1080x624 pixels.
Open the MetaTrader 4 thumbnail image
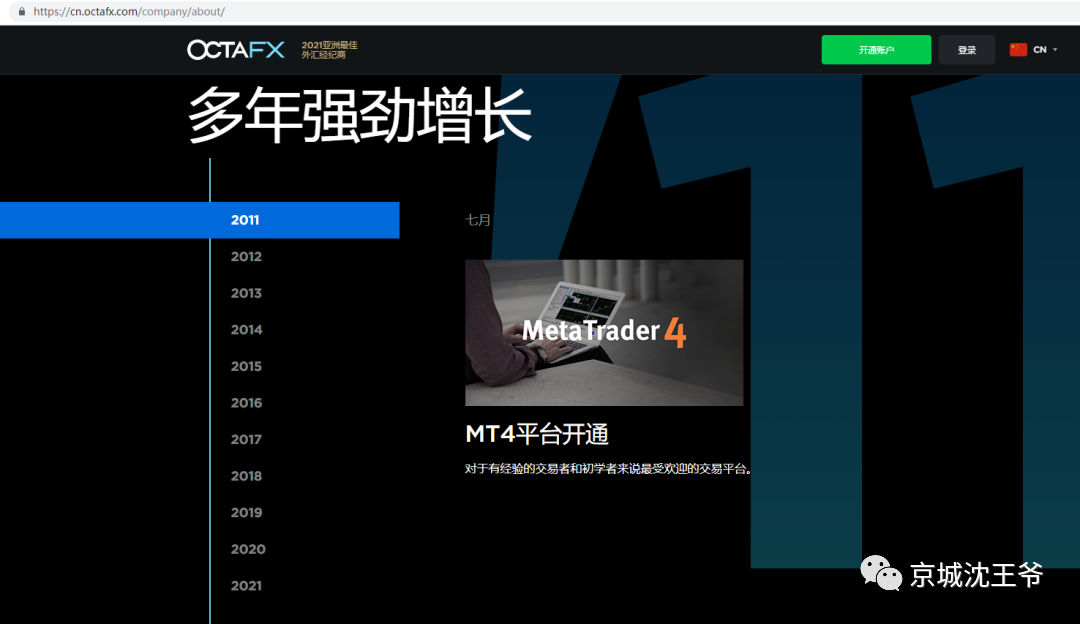point(604,333)
